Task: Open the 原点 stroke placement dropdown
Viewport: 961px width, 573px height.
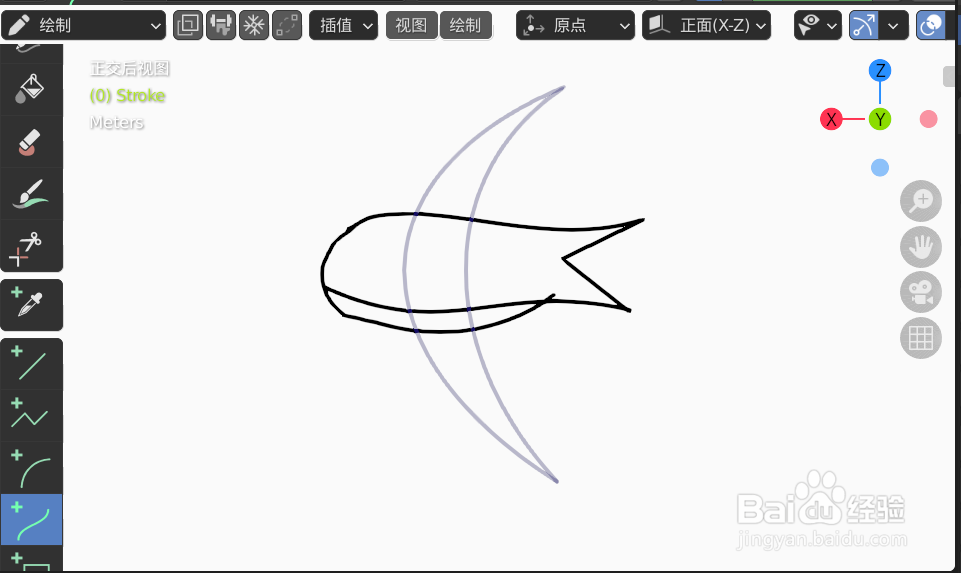Action: (x=575, y=25)
